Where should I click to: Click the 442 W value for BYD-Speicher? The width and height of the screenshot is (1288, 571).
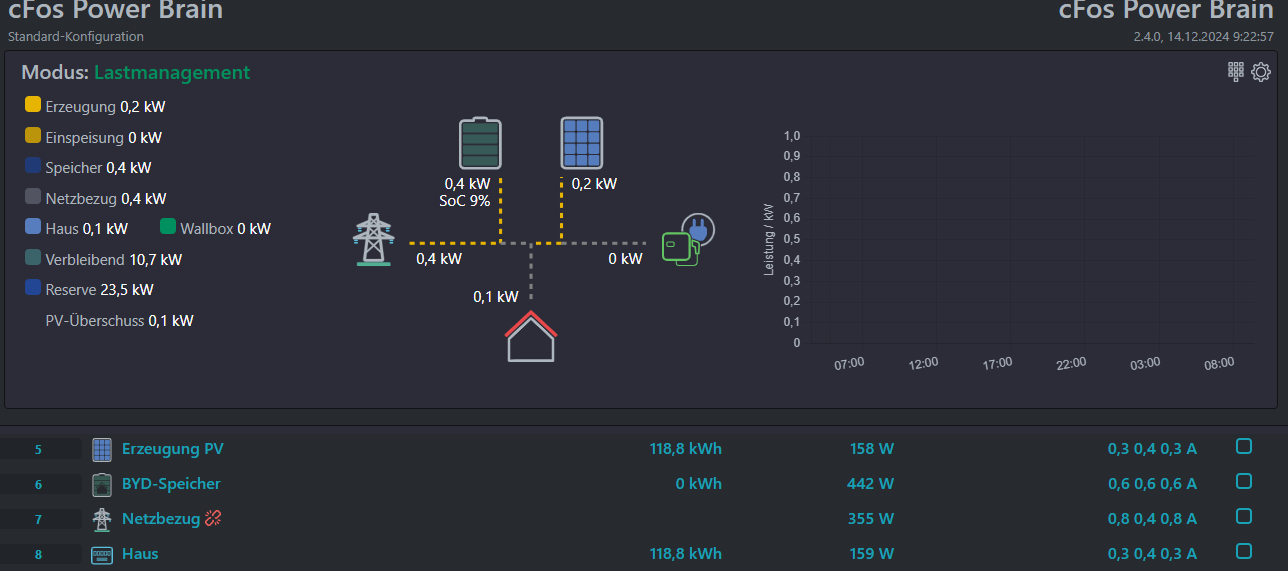tap(871, 484)
